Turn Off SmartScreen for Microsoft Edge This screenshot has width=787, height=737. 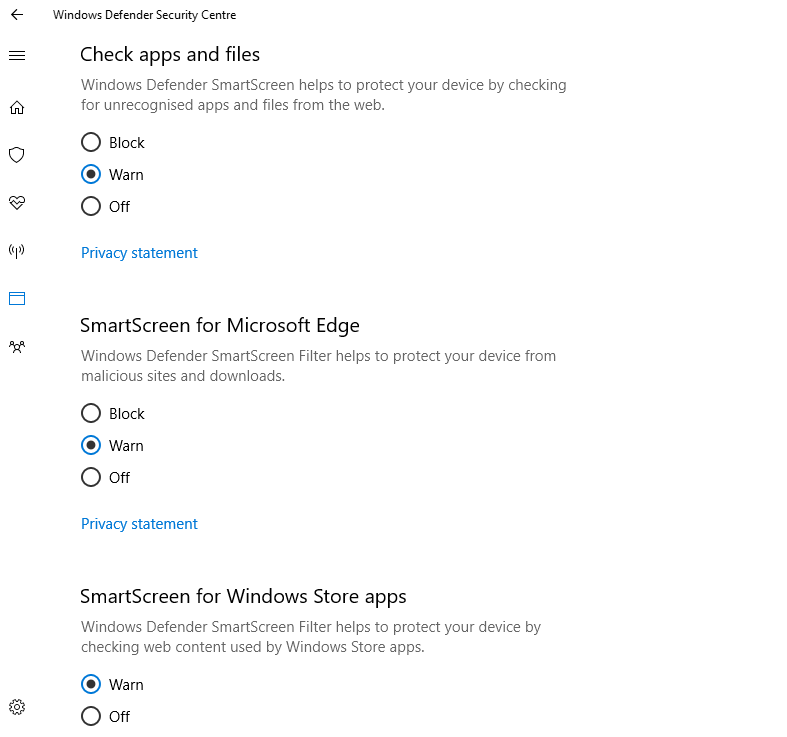click(x=91, y=478)
